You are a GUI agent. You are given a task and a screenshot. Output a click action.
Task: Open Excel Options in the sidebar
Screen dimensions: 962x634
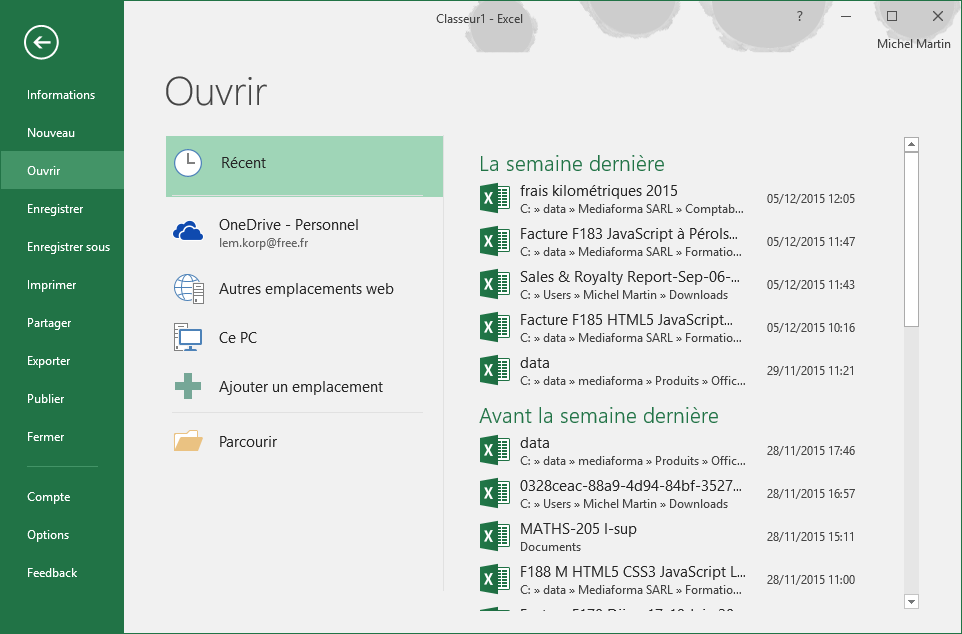[48, 535]
